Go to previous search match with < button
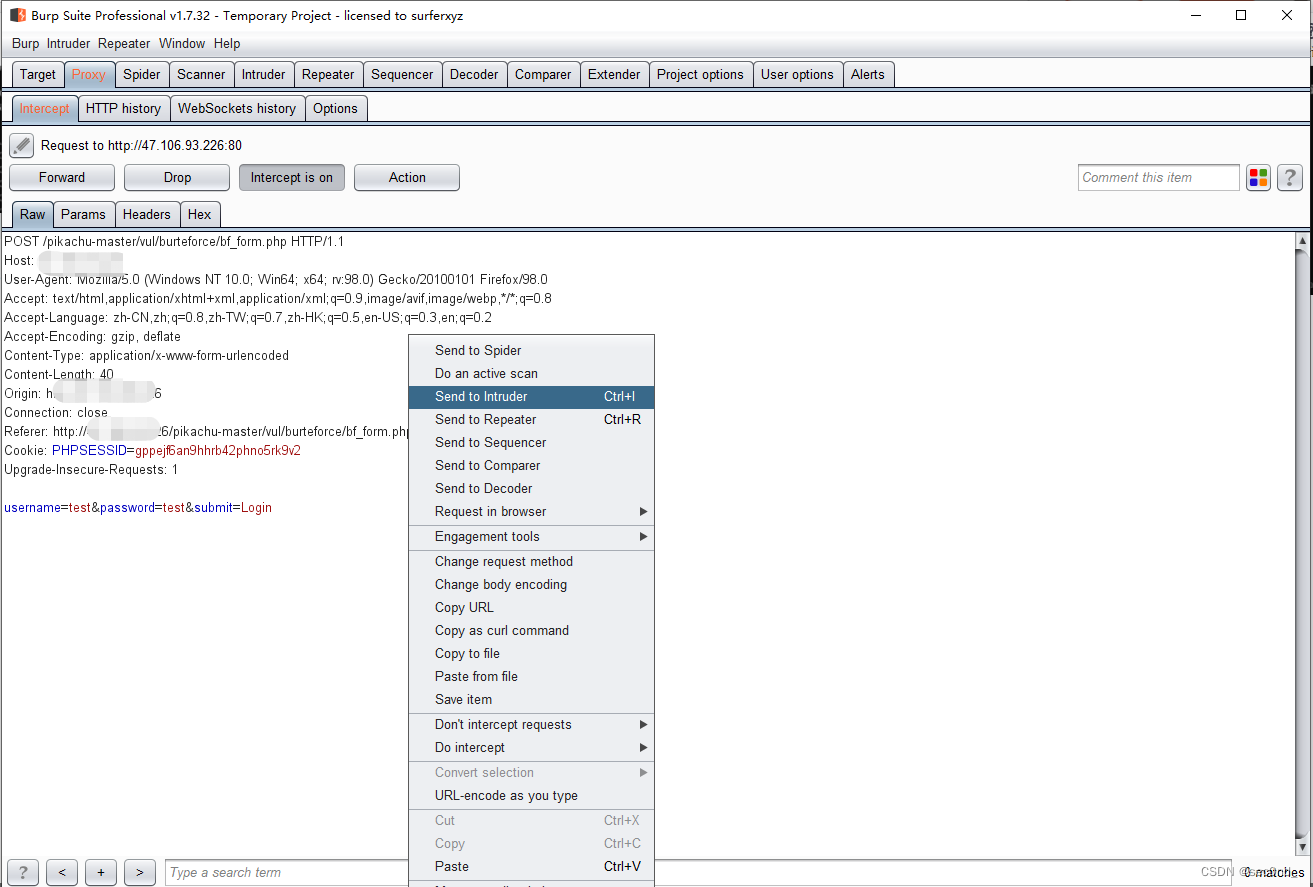1313x887 pixels. click(x=62, y=872)
